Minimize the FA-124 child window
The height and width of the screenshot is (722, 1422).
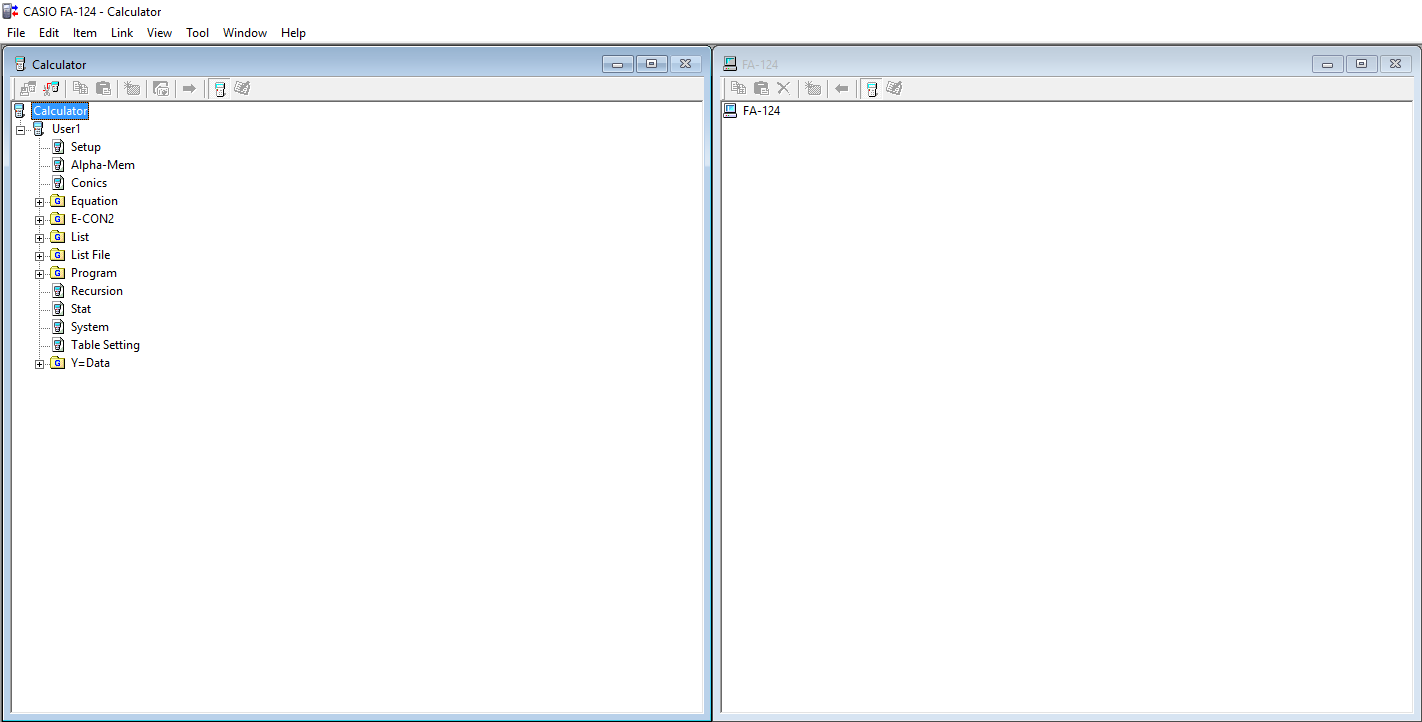click(x=1327, y=64)
